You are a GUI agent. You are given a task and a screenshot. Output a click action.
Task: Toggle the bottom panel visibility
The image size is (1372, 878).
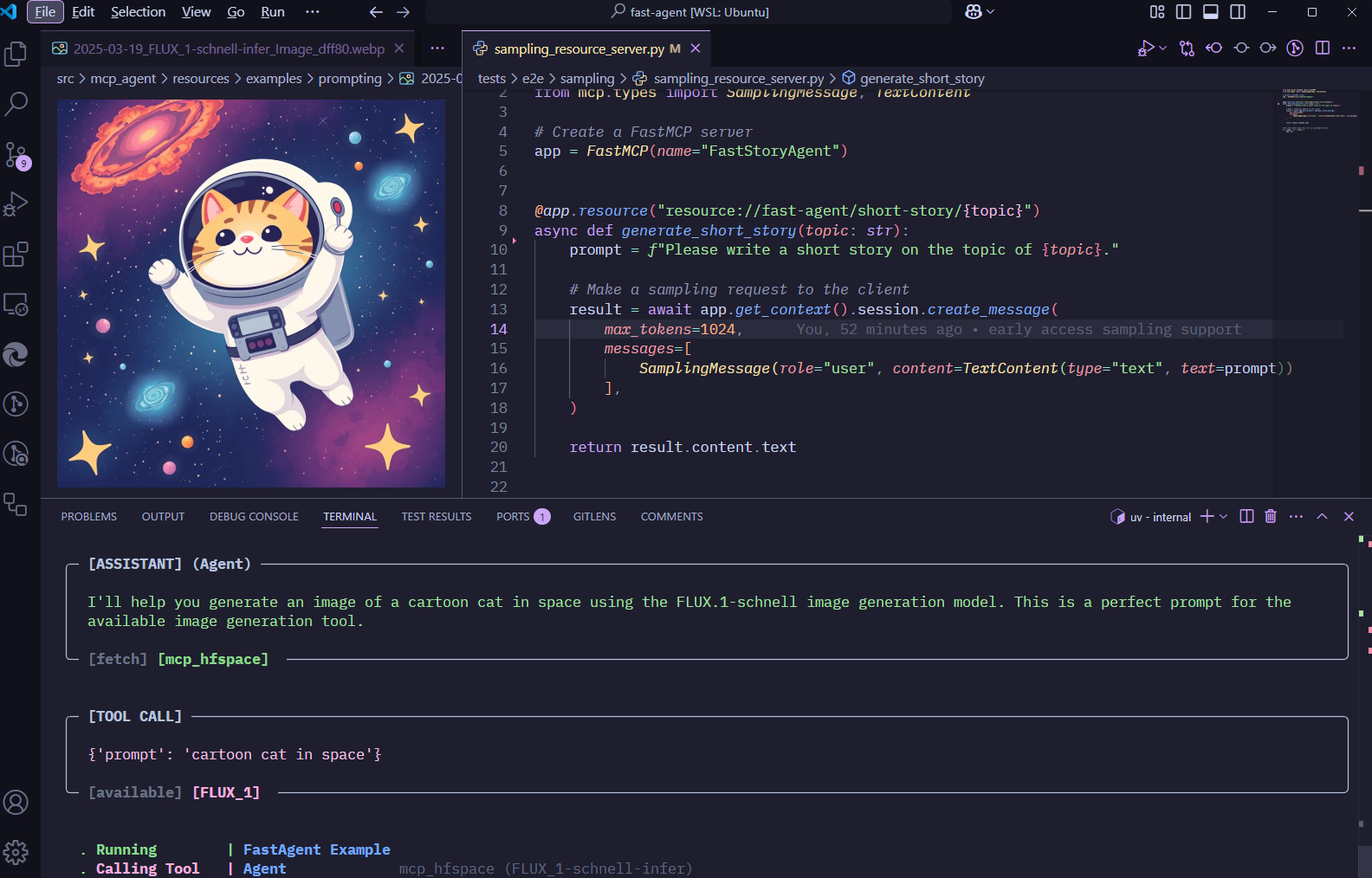point(1211,12)
